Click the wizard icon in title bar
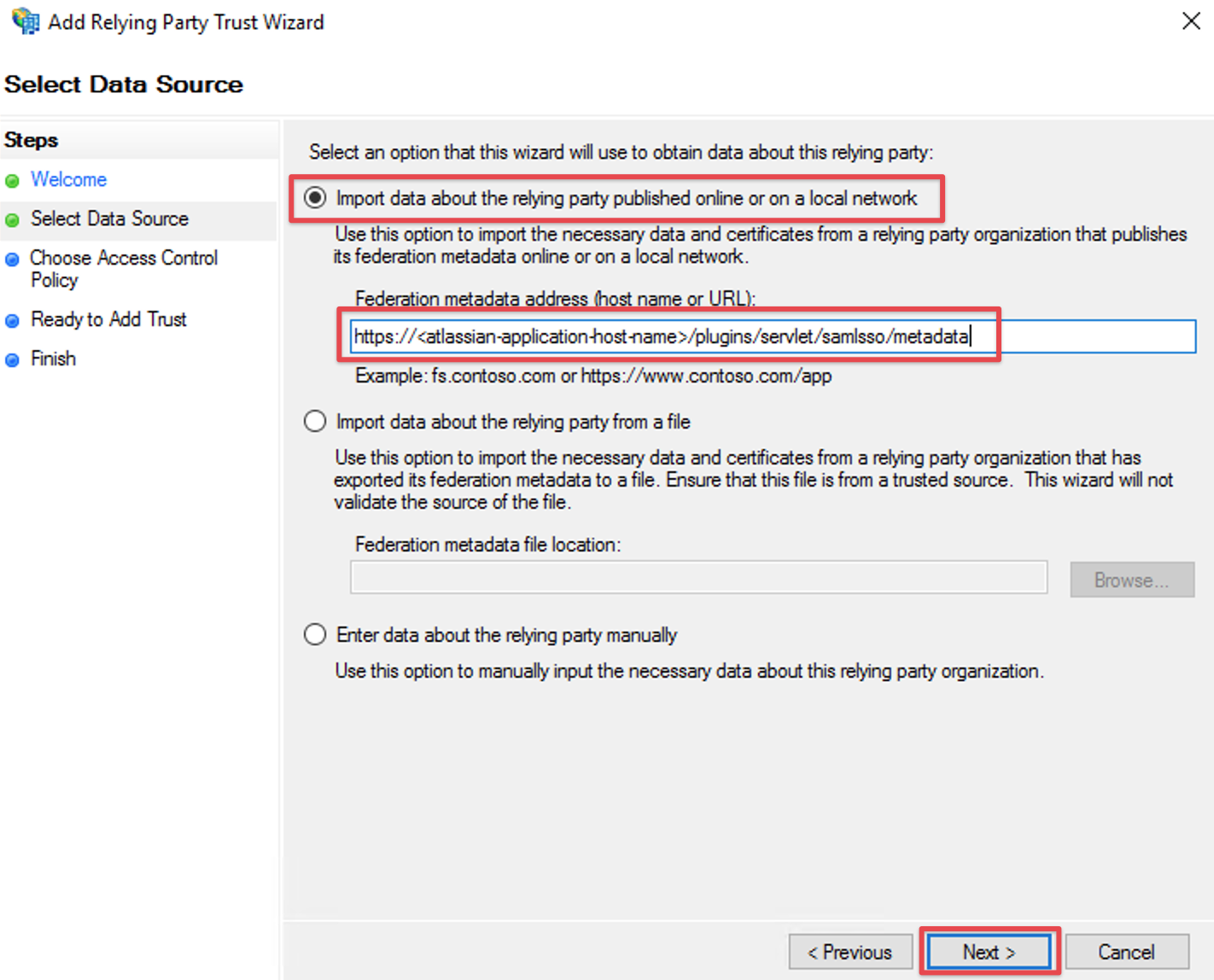1214x980 pixels. (x=26, y=20)
